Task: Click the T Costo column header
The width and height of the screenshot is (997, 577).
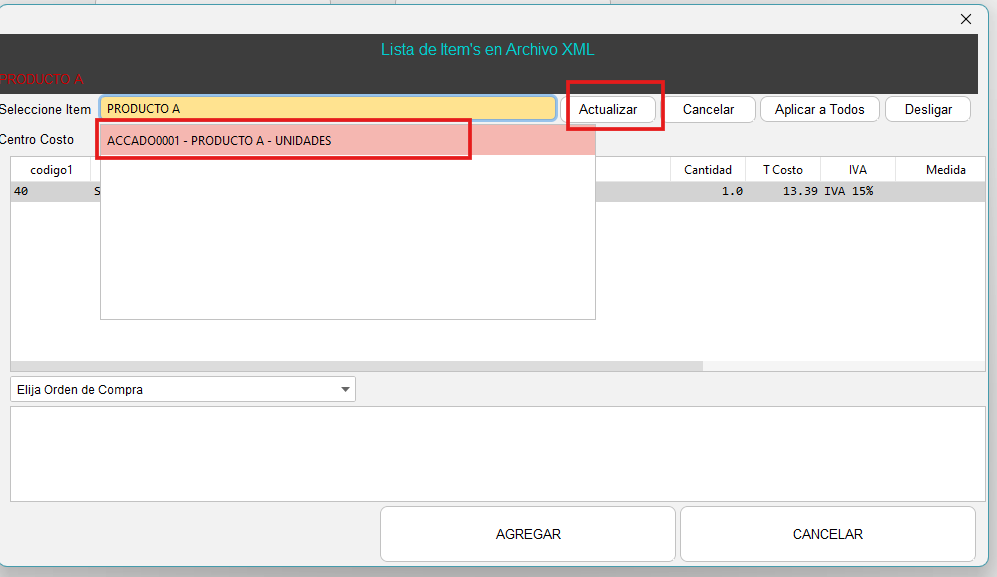Action: 782,170
